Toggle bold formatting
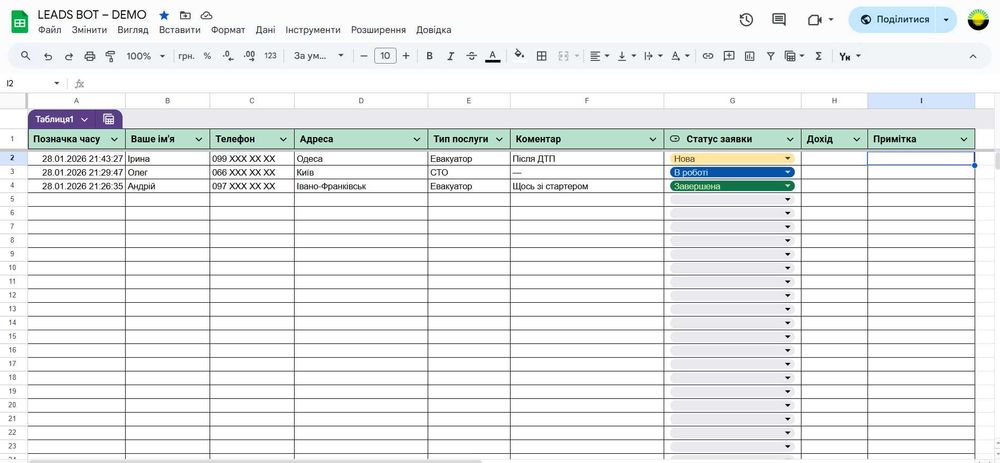Image resolution: width=1000 pixels, height=463 pixels. tap(429, 56)
